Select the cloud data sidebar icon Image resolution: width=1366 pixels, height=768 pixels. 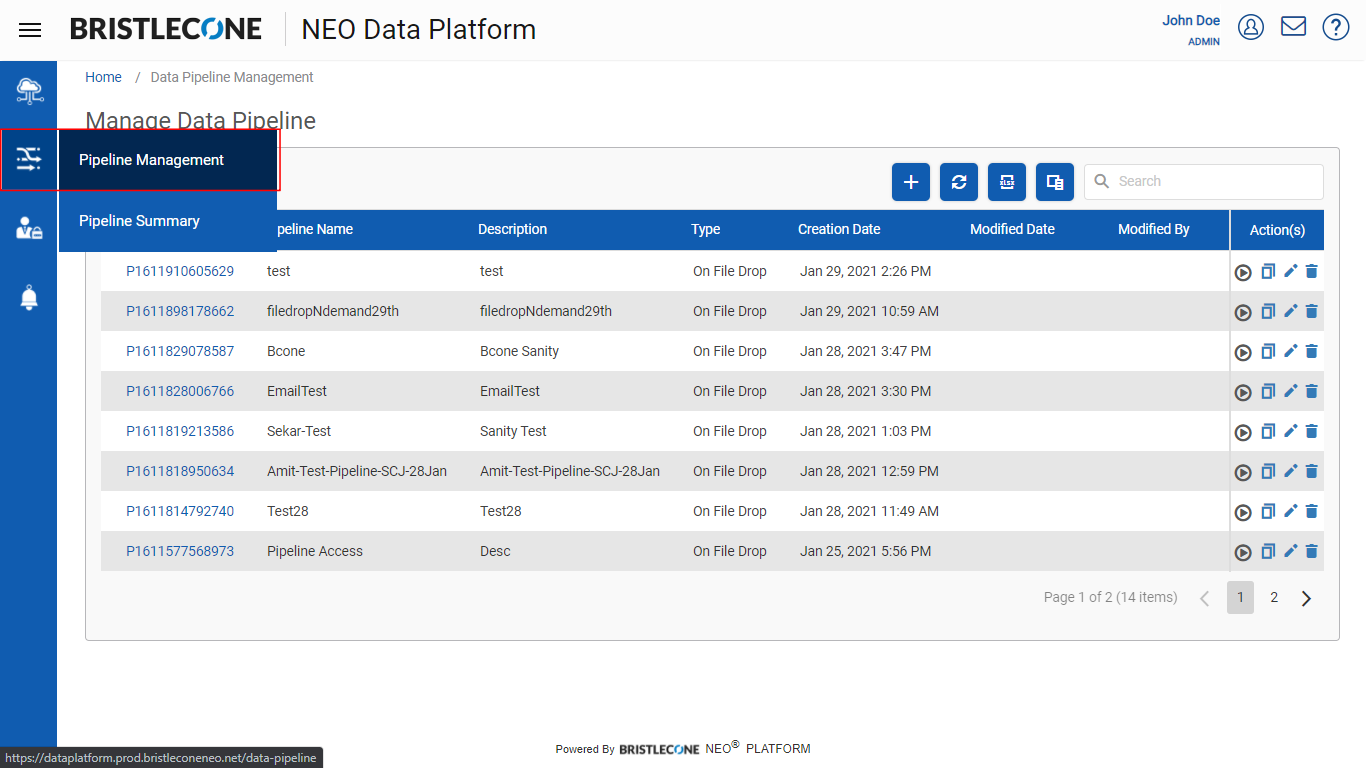click(x=29, y=91)
